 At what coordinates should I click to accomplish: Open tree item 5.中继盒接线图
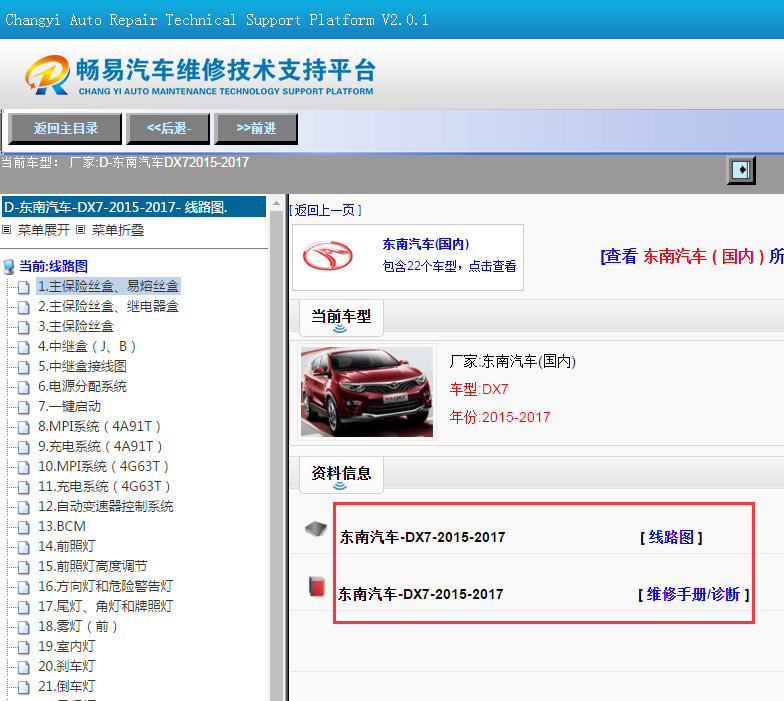click(82, 366)
